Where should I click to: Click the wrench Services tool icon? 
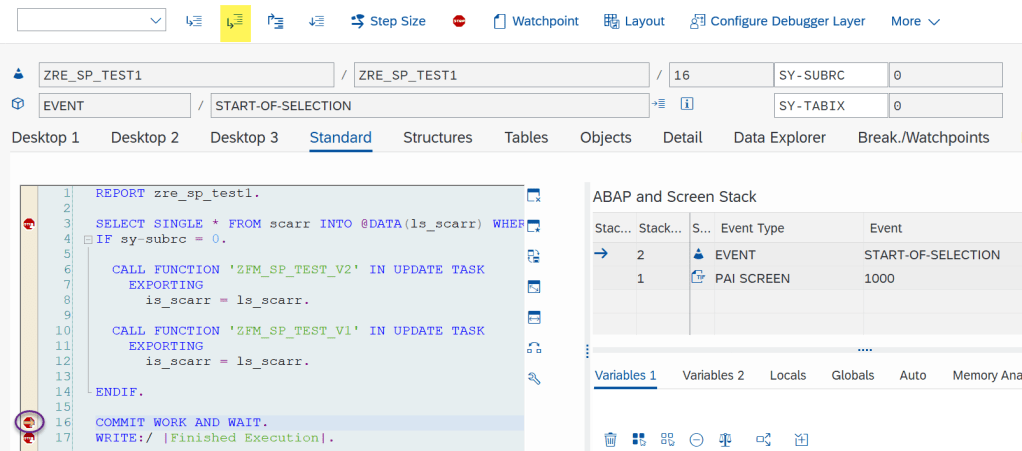(x=534, y=378)
